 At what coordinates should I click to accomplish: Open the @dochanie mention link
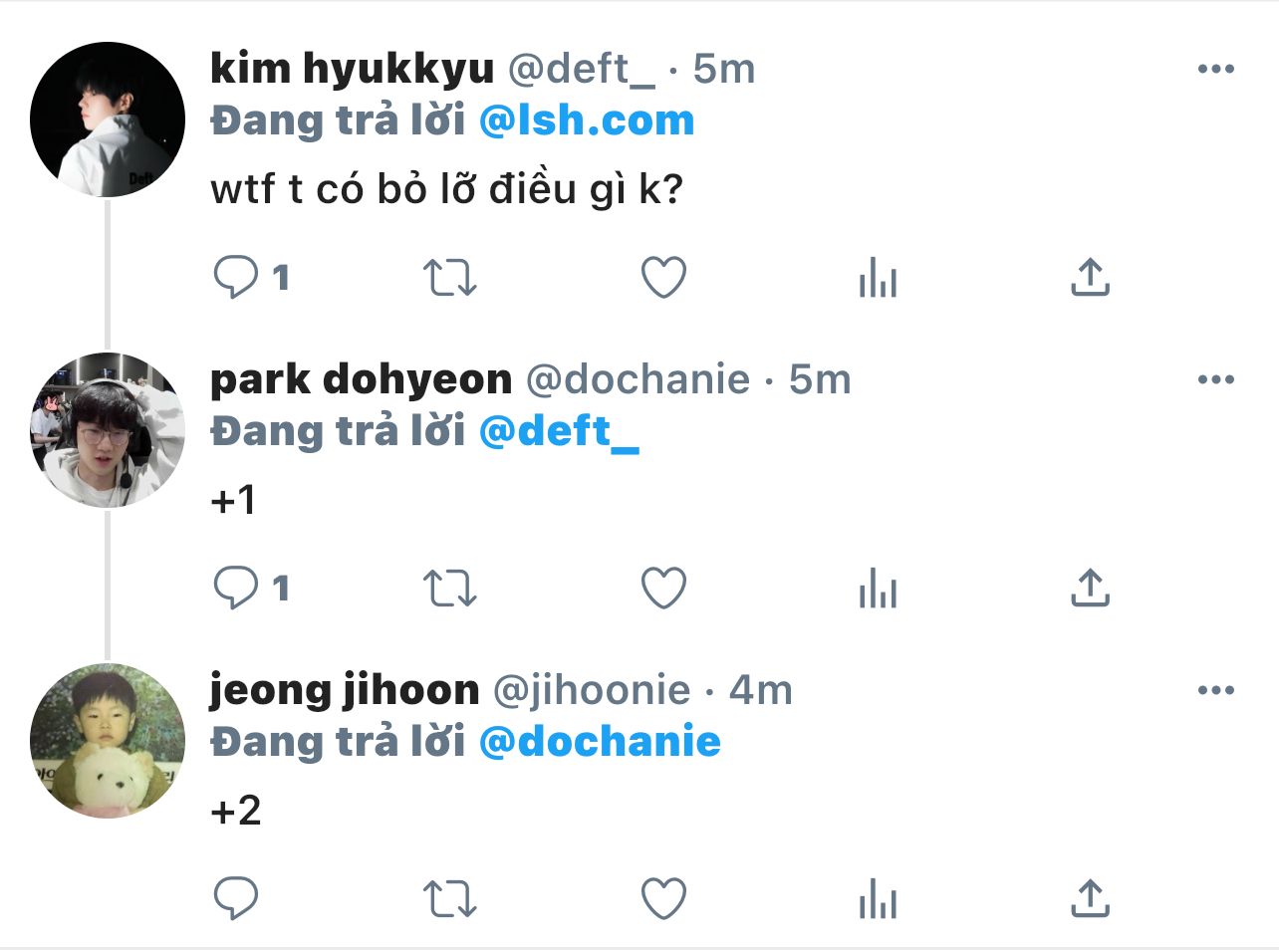pos(600,742)
